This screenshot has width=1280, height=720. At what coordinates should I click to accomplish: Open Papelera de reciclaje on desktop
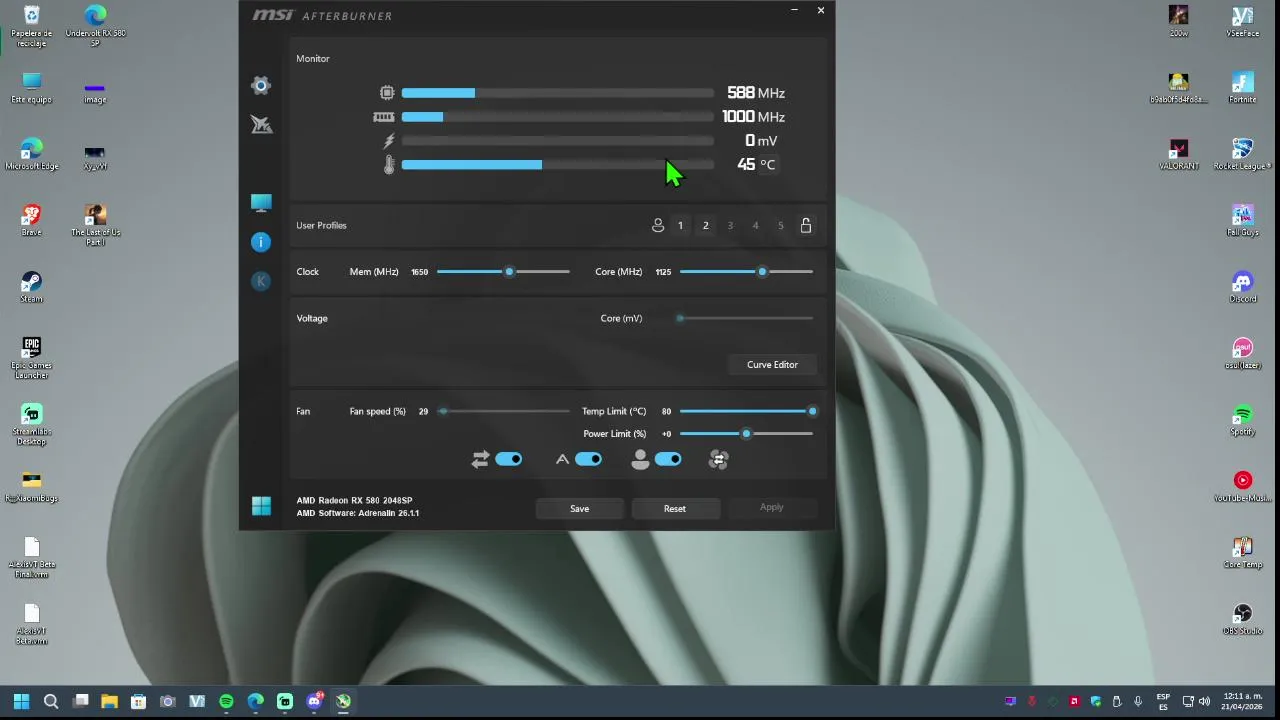click(x=31, y=26)
